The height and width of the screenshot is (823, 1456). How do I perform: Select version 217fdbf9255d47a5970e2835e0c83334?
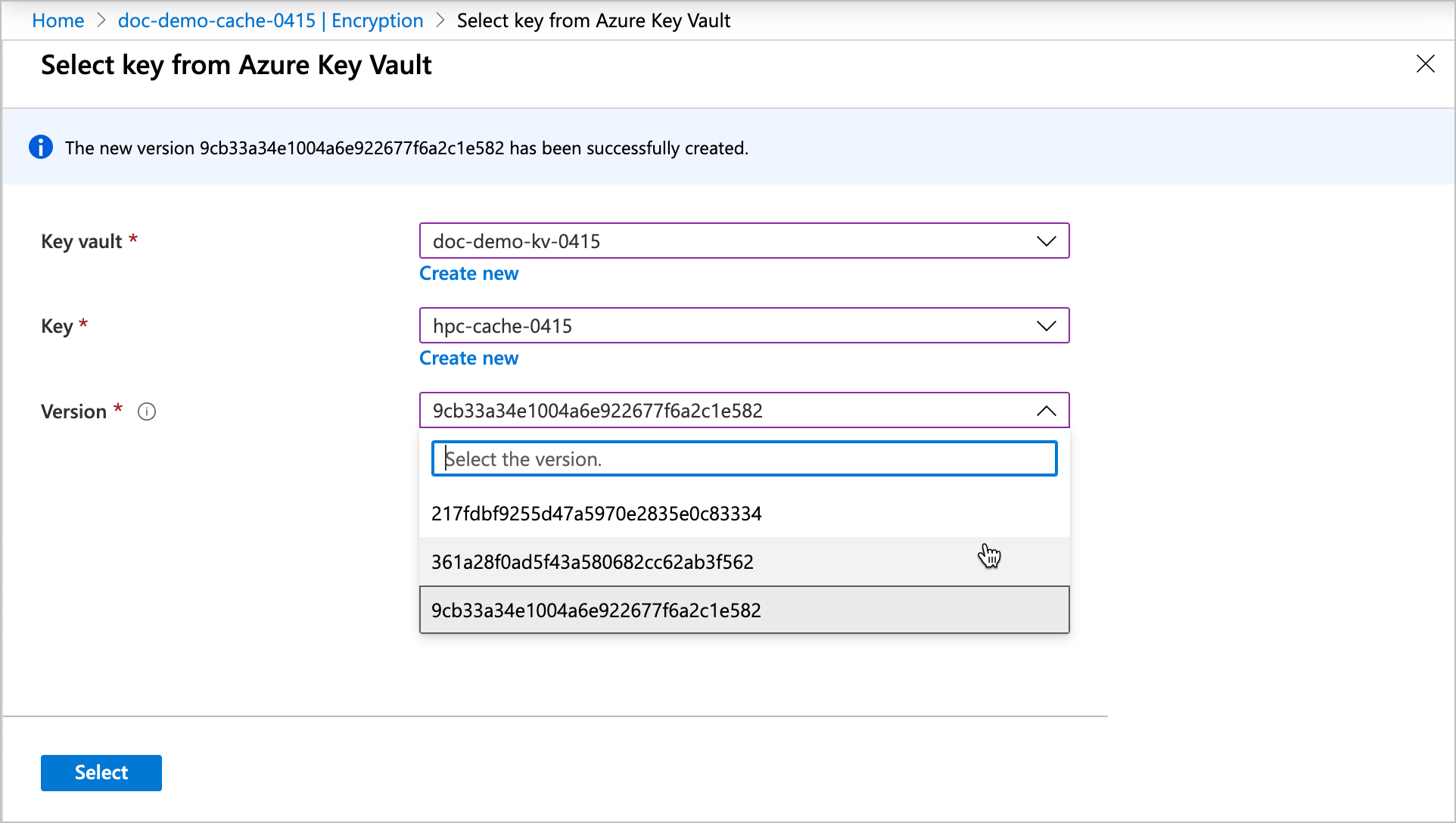pos(744,513)
